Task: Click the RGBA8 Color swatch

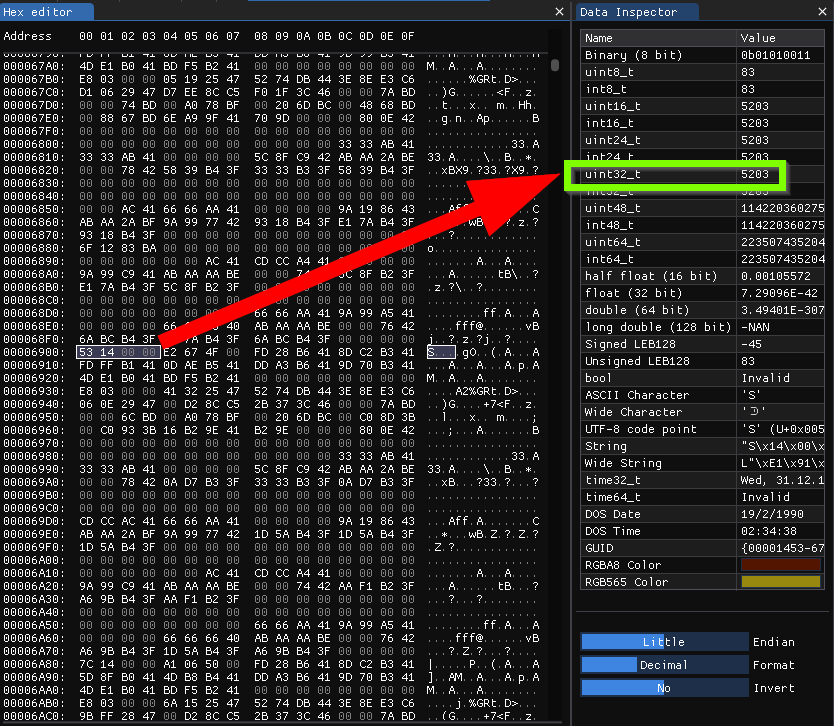Action: click(x=780, y=565)
